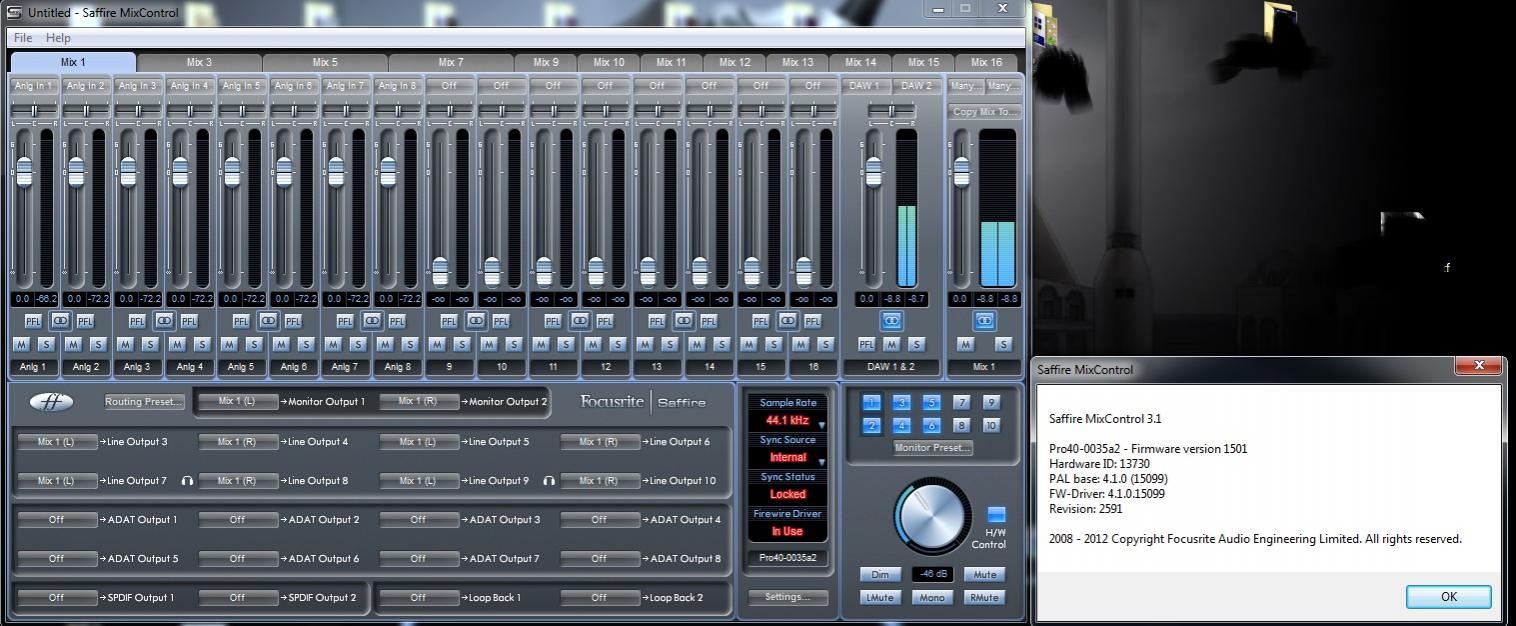Solo the Anlg 3 channel
Image resolution: width=1516 pixels, height=626 pixels.
click(x=150, y=344)
